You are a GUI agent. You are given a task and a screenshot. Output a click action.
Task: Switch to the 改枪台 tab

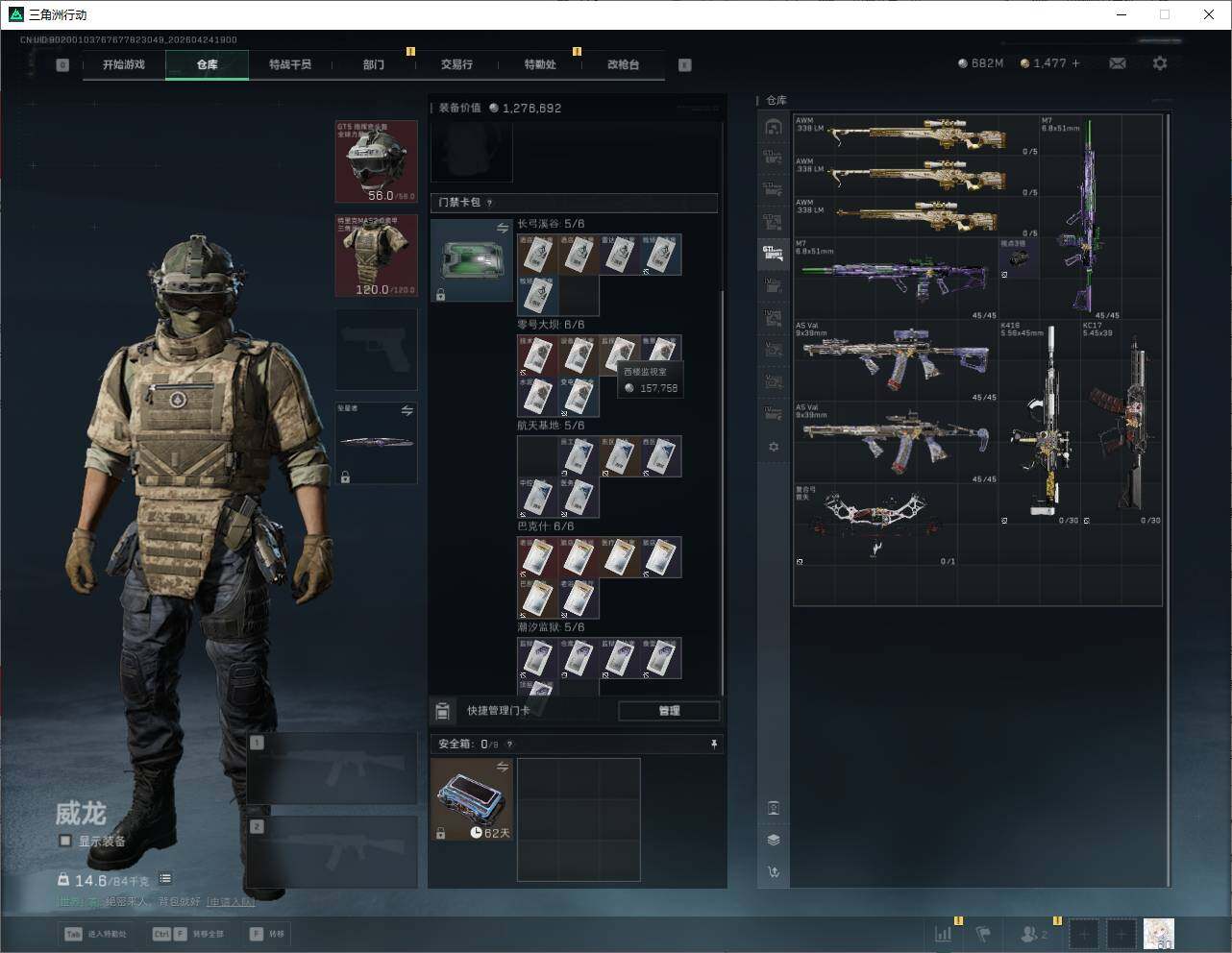[623, 64]
